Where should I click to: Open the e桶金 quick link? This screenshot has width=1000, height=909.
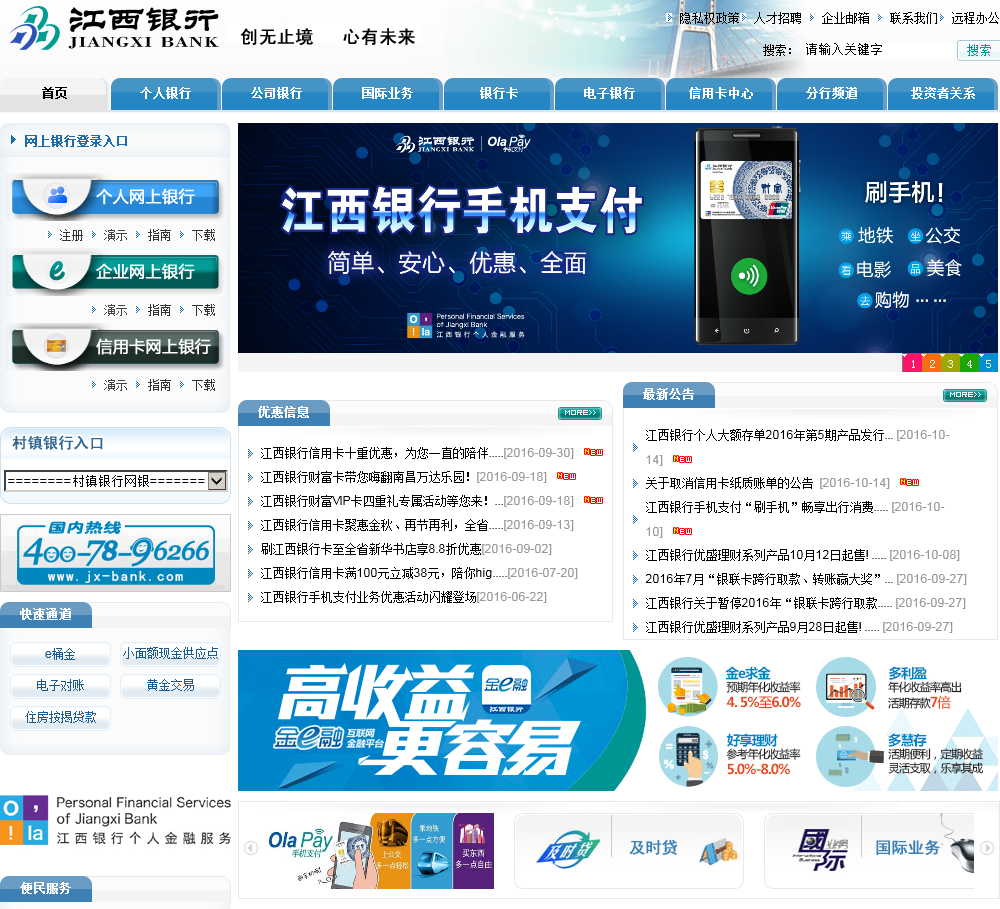point(60,654)
